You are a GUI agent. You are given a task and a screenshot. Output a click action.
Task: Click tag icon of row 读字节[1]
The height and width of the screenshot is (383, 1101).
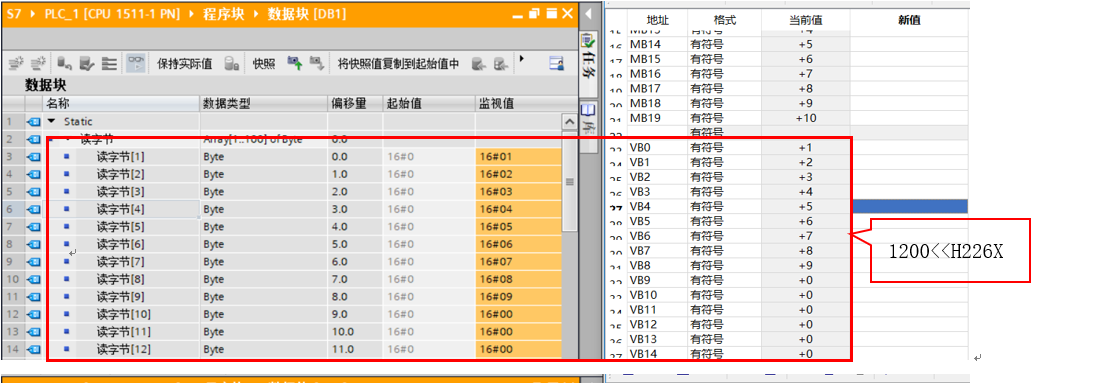[x=34, y=157]
